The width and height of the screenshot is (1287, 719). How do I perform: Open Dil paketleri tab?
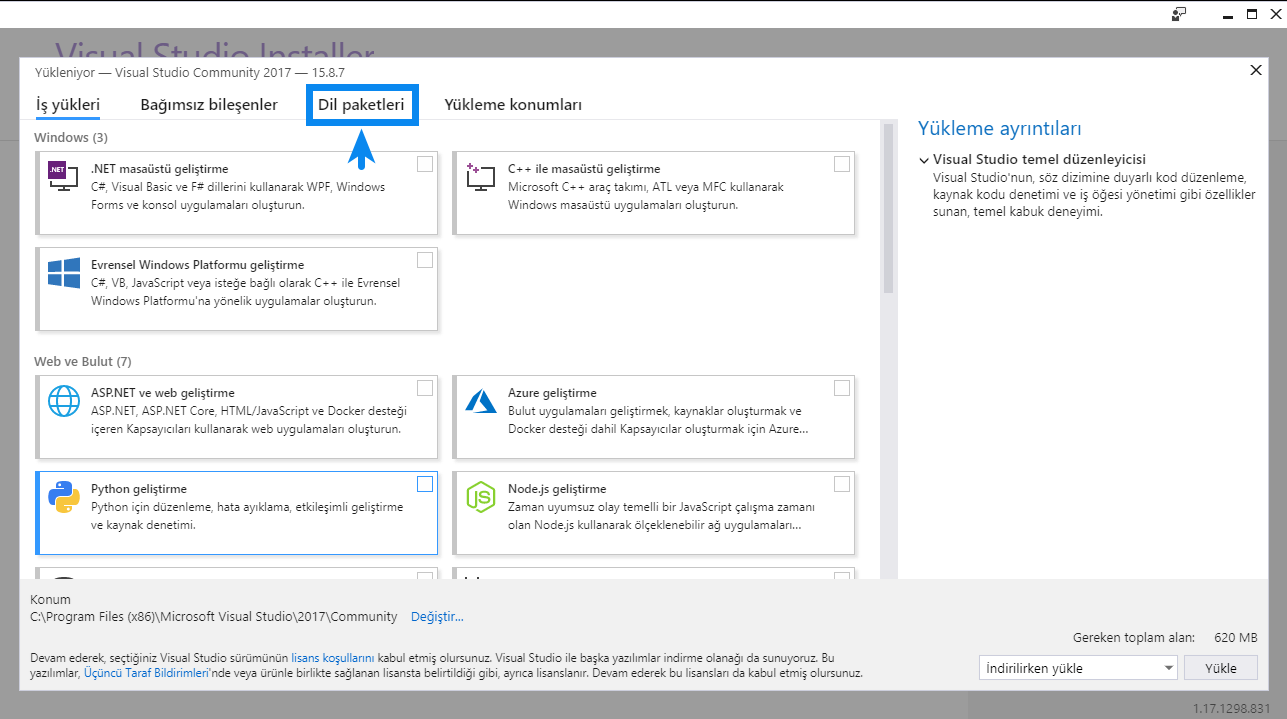point(361,104)
